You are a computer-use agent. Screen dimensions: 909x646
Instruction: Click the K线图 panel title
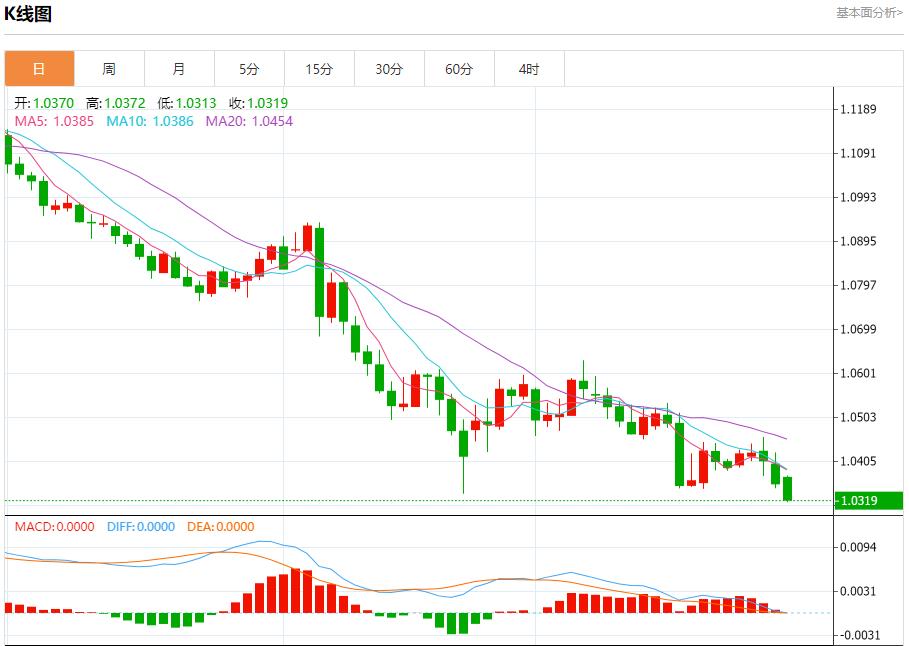[28, 14]
